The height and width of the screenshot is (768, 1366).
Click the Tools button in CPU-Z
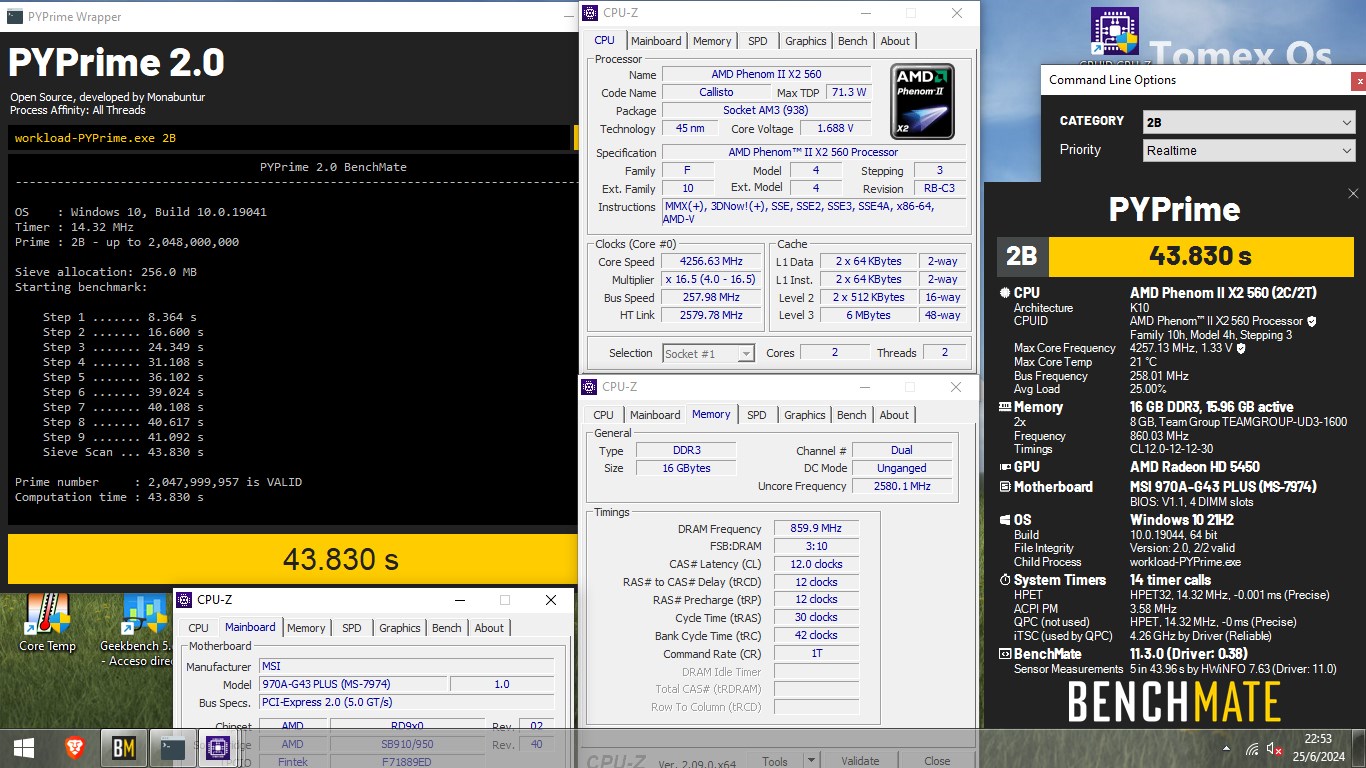click(x=775, y=761)
